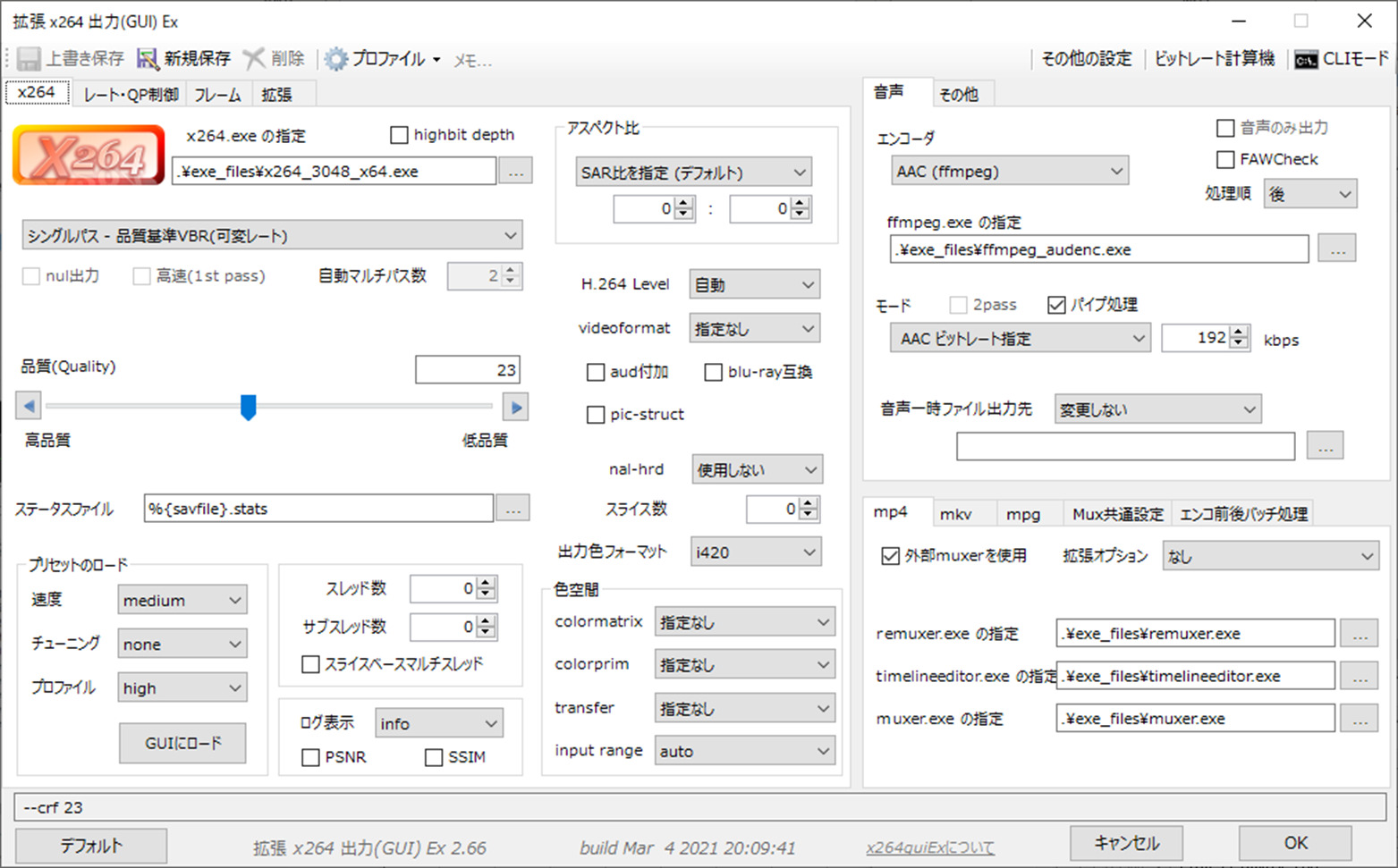Screen dimensions: 1398x868
Task: Open the encoder dropdown showing AAC (ffmpeg)
Action: tap(1009, 170)
